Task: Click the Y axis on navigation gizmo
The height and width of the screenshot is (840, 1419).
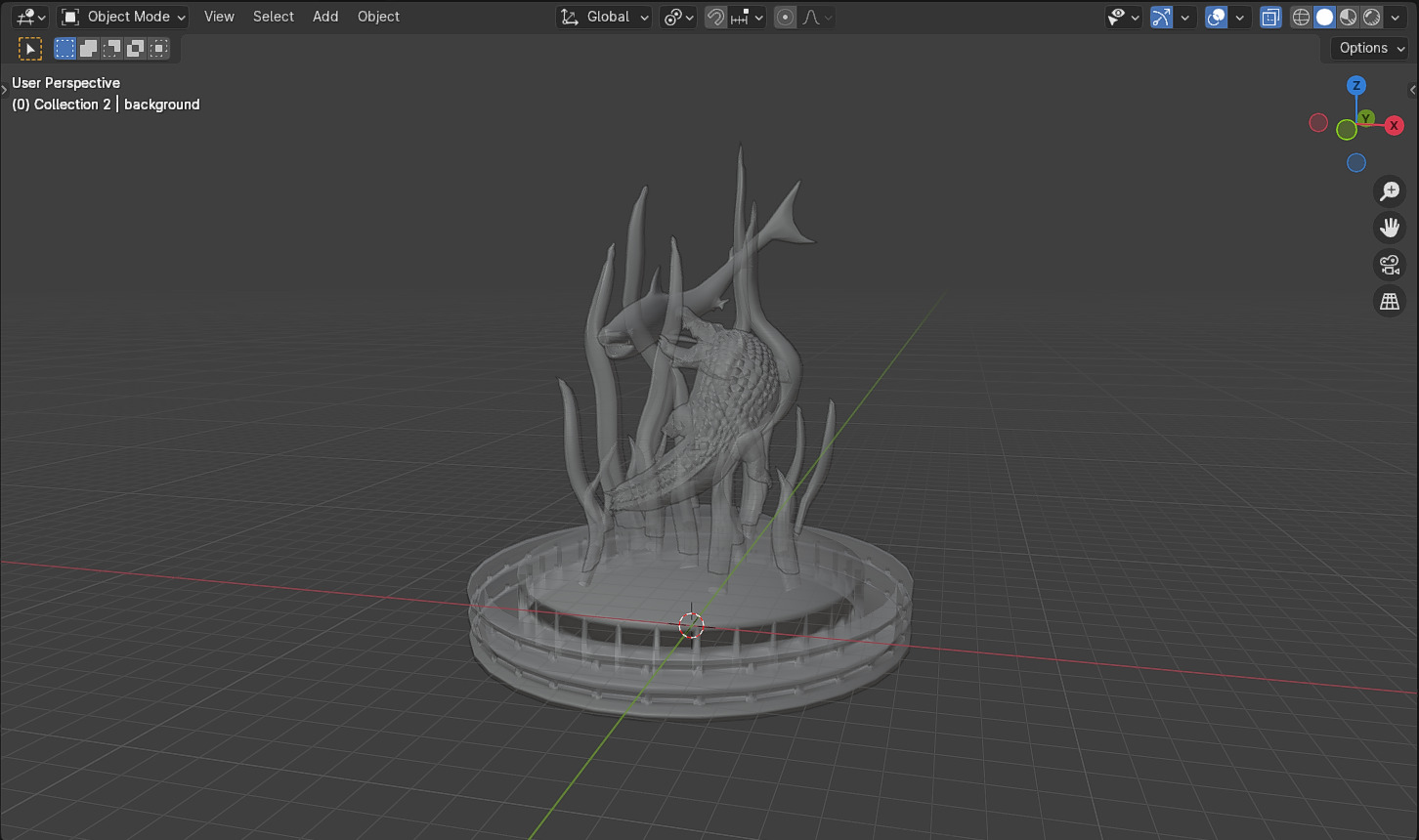Action: pos(1366,118)
